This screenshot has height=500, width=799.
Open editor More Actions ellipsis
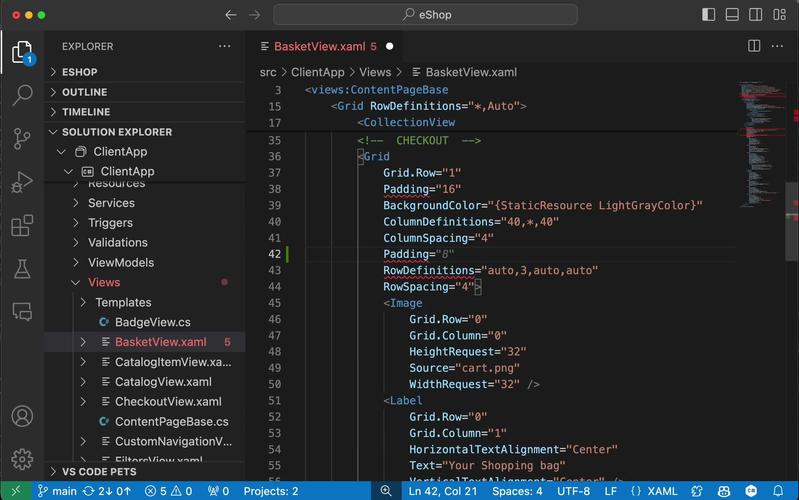777,46
